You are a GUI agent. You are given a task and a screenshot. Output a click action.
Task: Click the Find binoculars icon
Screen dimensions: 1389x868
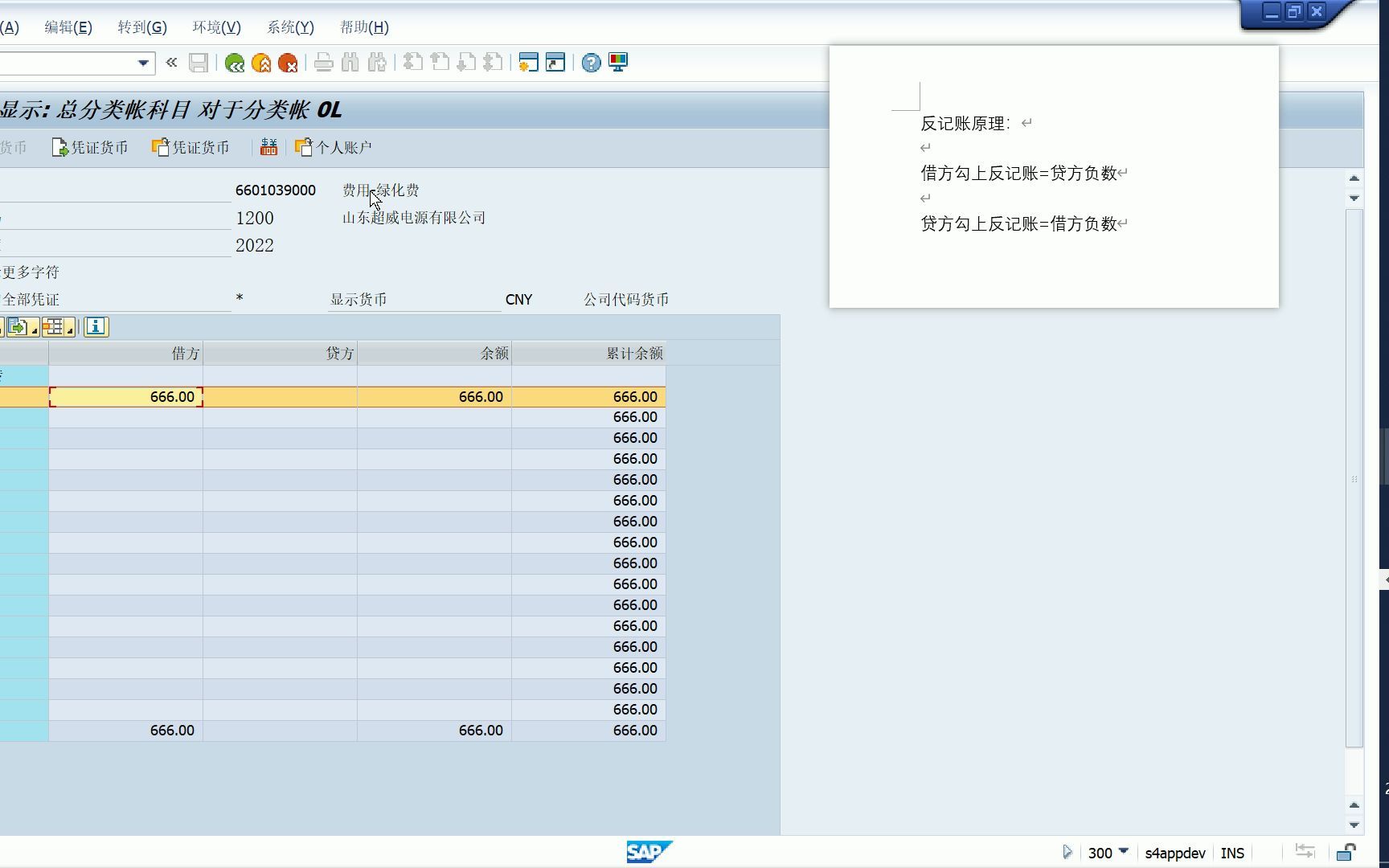coord(350,63)
